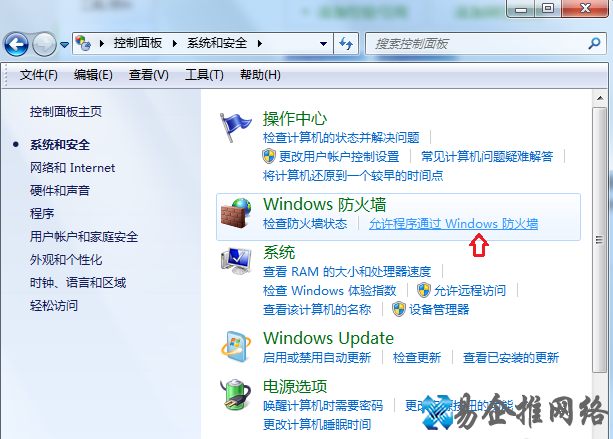The image size is (613, 439).
Task: Click the Windows 防火墙 brick wall icon
Action: coord(237,213)
